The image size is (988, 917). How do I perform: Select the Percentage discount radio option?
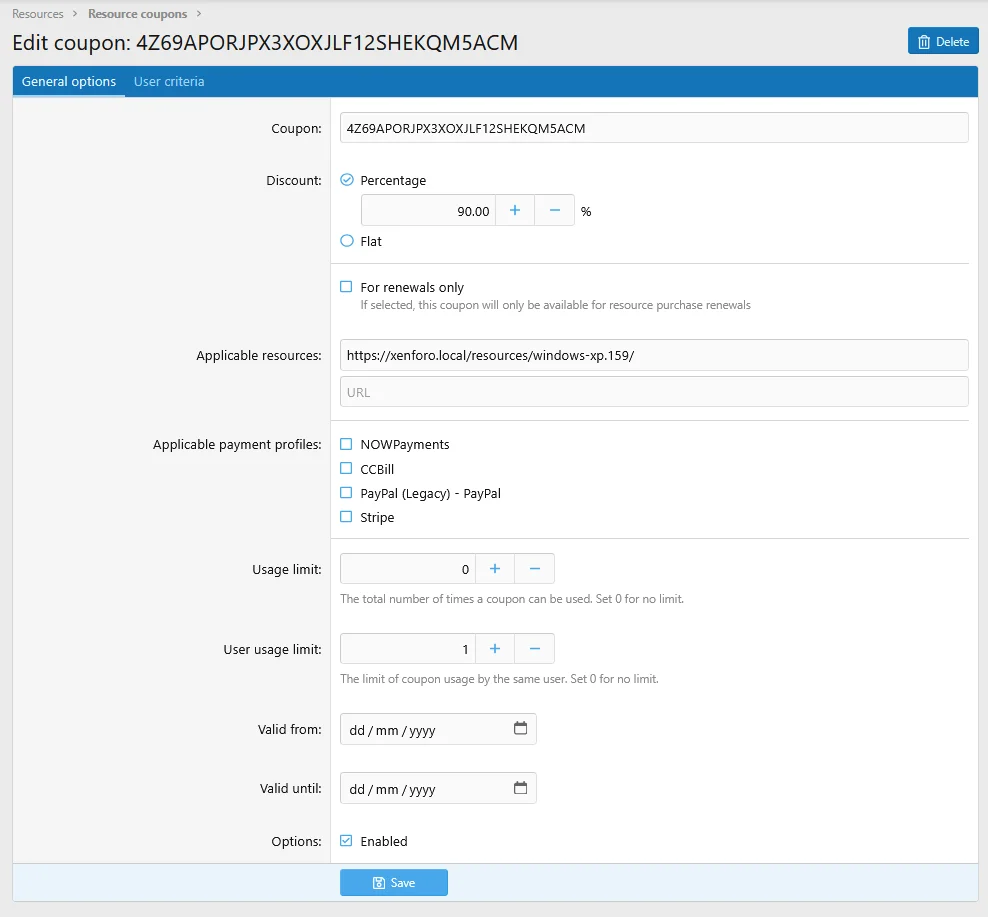(x=347, y=181)
